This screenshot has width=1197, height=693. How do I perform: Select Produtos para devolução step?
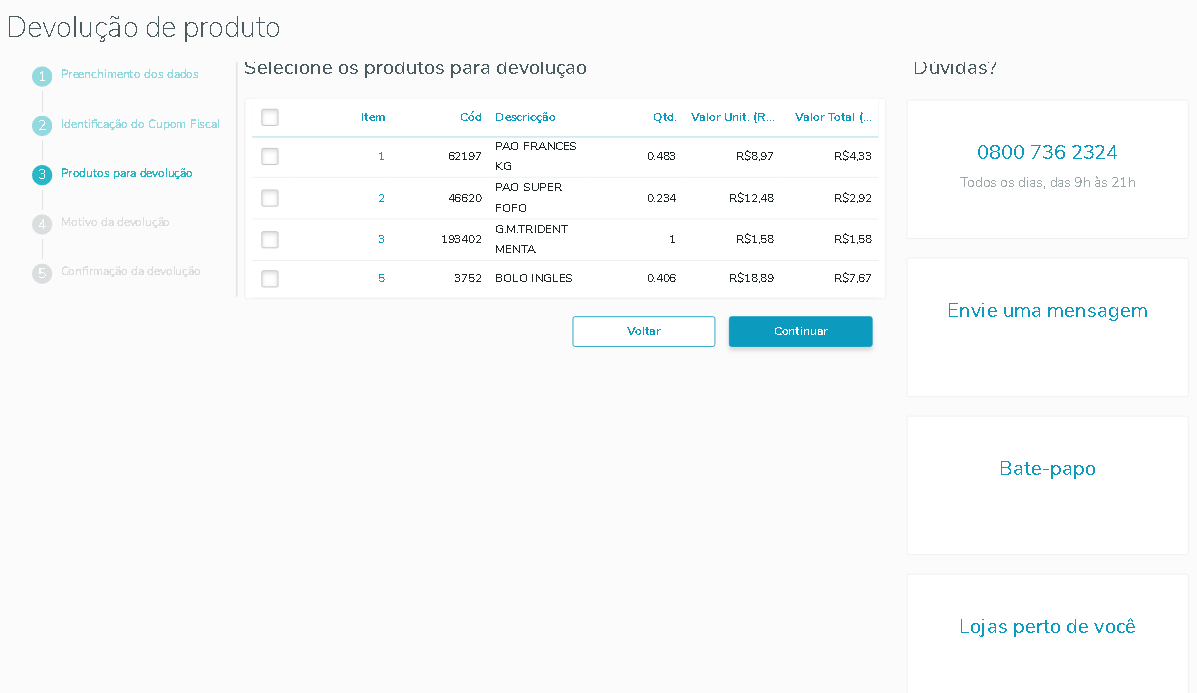coord(127,173)
